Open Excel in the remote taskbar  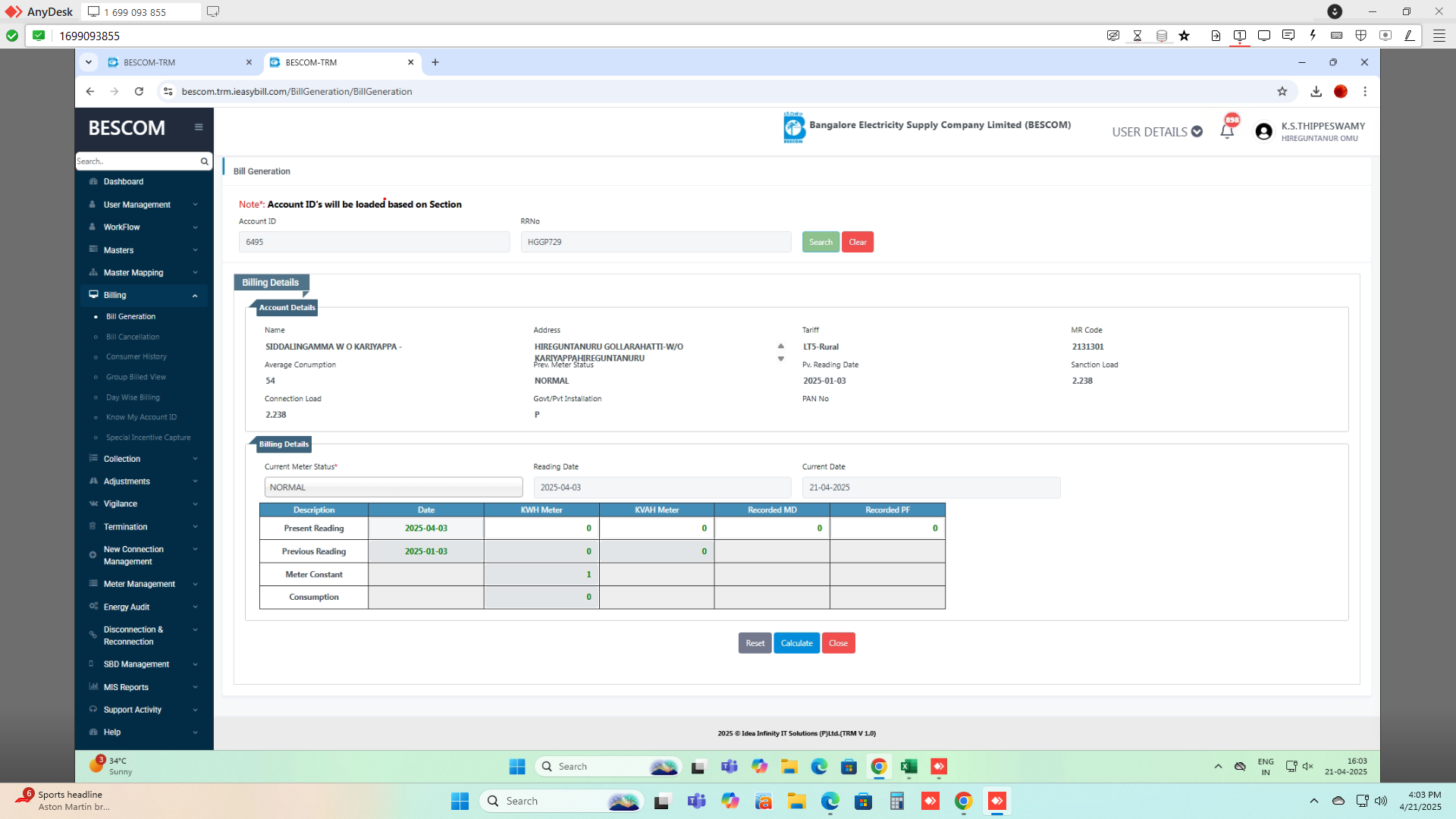coord(908,767)
